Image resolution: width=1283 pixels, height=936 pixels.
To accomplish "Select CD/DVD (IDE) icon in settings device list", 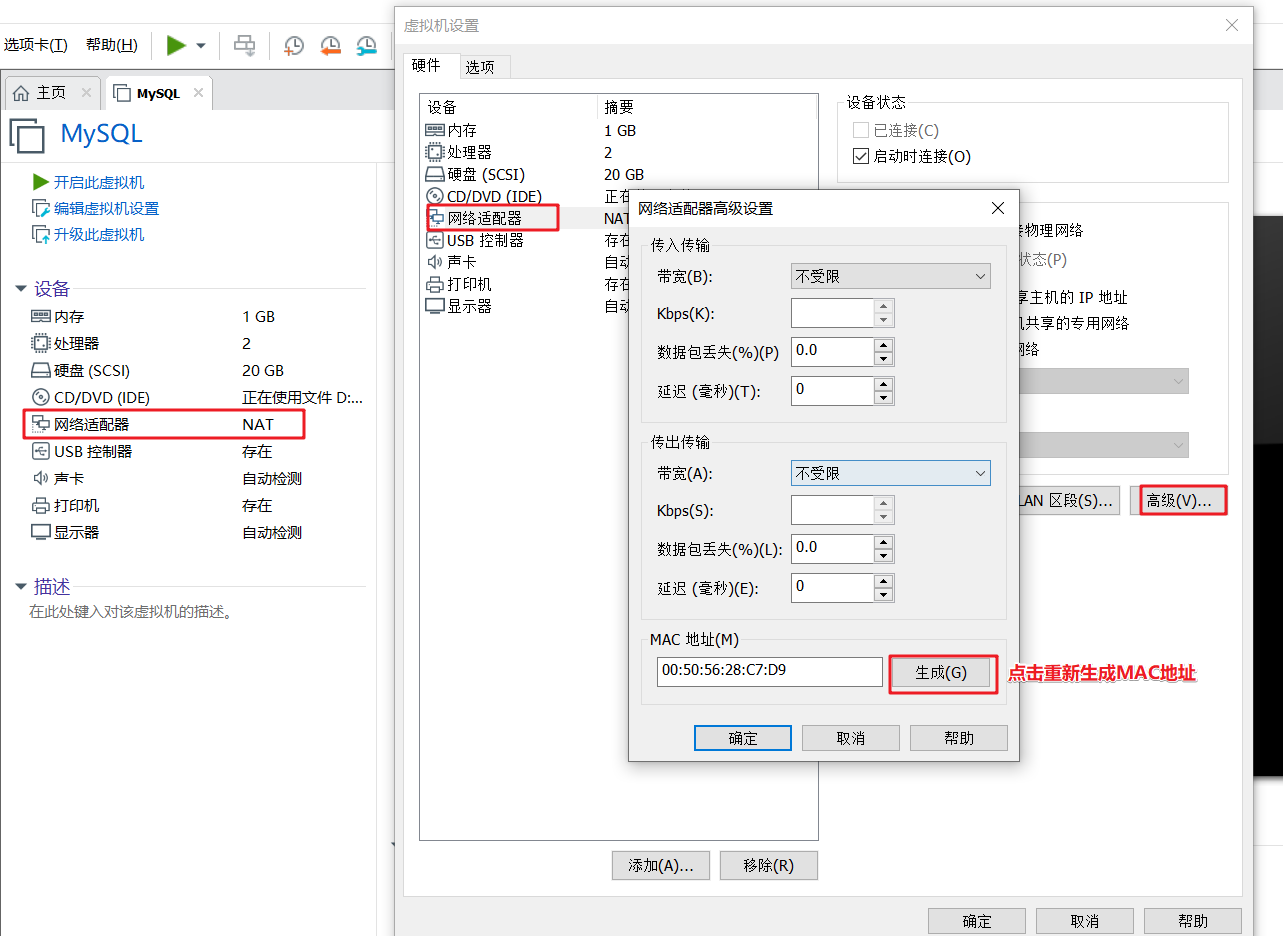I will (x=435, y=196).
